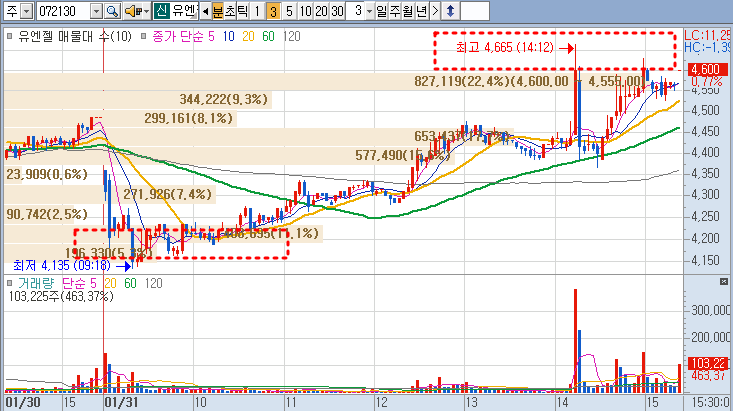Click the magnifier stock search icon
Image resolution: width=733 pixels, height=411 pixels.
tap(112, 11)
